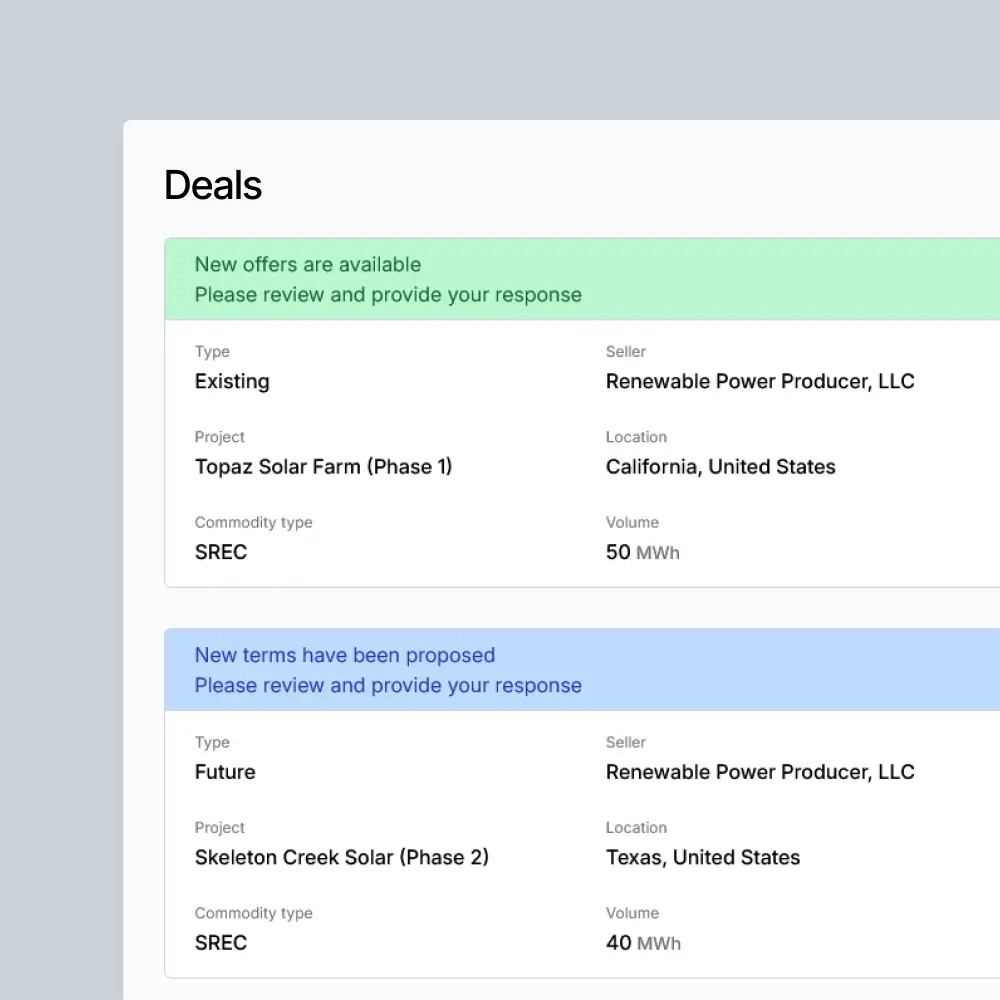Viewport: 1000px width, 1000px height.
Task: Click the Deals page heading
Action: (x=213, y=186)
